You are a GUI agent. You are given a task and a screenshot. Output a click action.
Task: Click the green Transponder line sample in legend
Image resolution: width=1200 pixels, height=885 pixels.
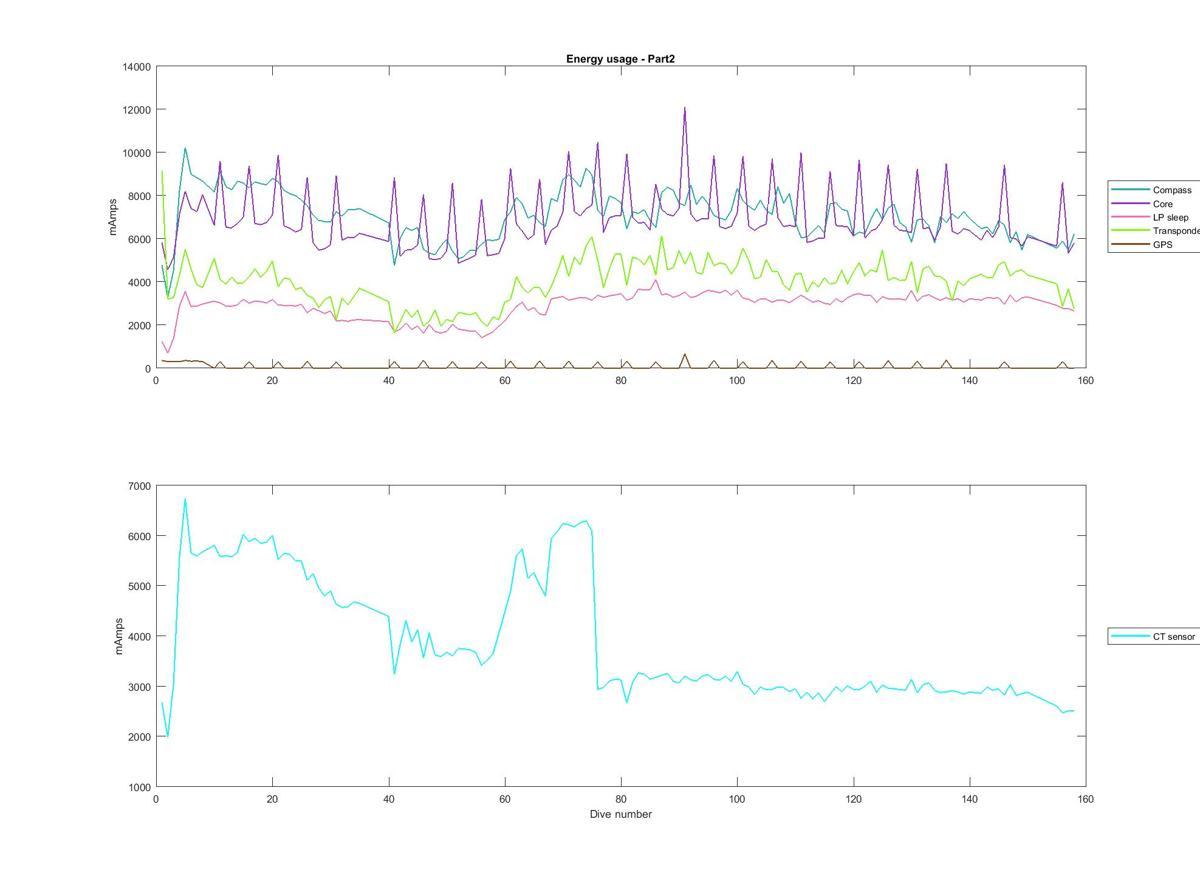(1130, 231)
